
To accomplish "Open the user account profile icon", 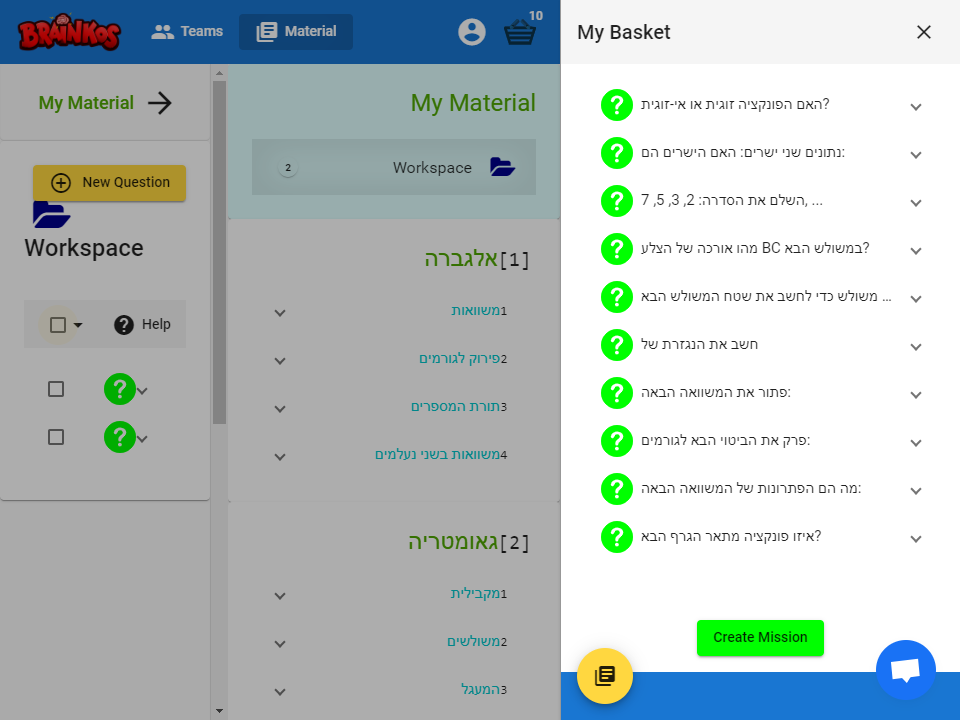I will [x=471, y=32].
